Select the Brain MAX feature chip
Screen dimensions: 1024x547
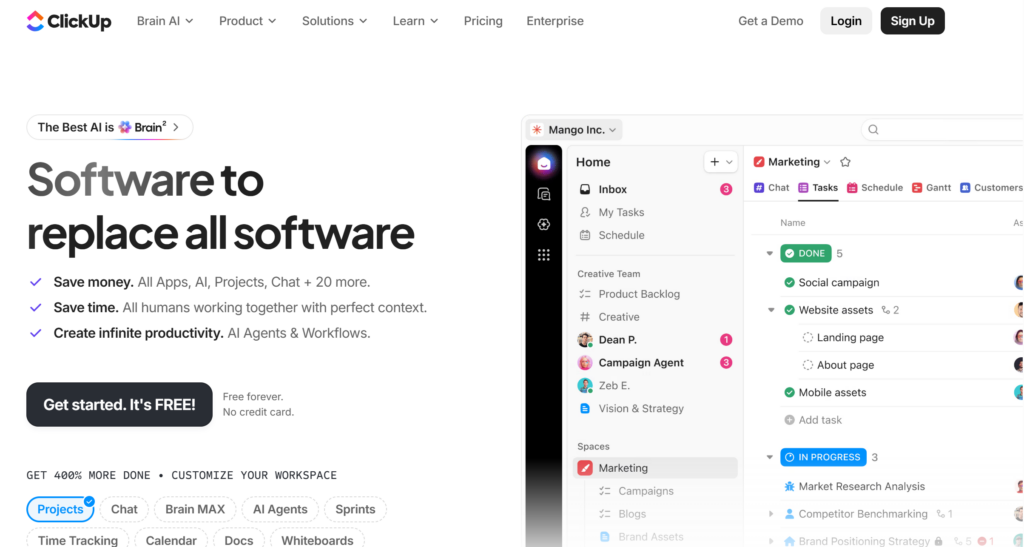(x=195, y=509)
